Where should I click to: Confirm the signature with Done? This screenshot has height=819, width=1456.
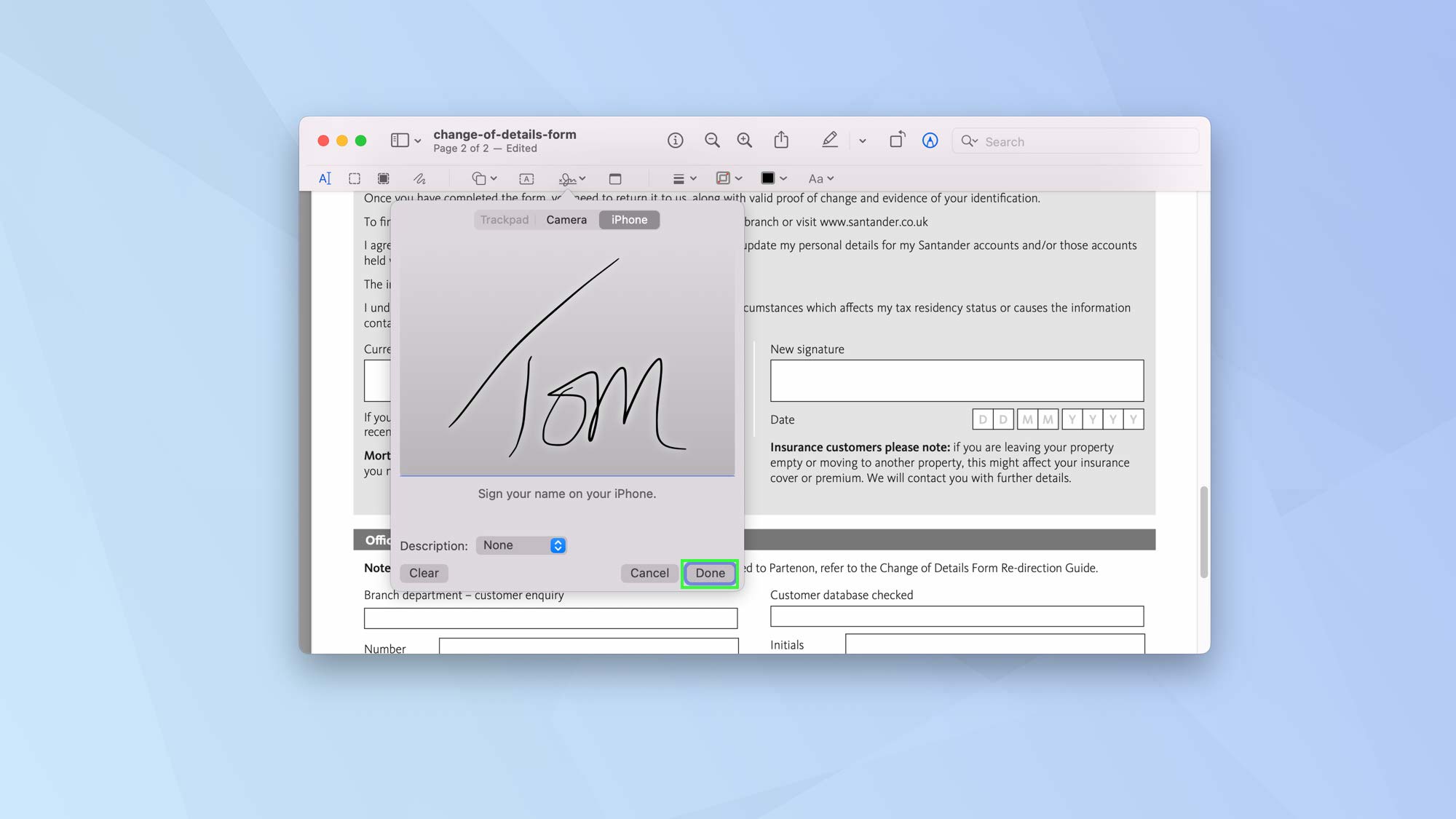[x=709, y=573]
